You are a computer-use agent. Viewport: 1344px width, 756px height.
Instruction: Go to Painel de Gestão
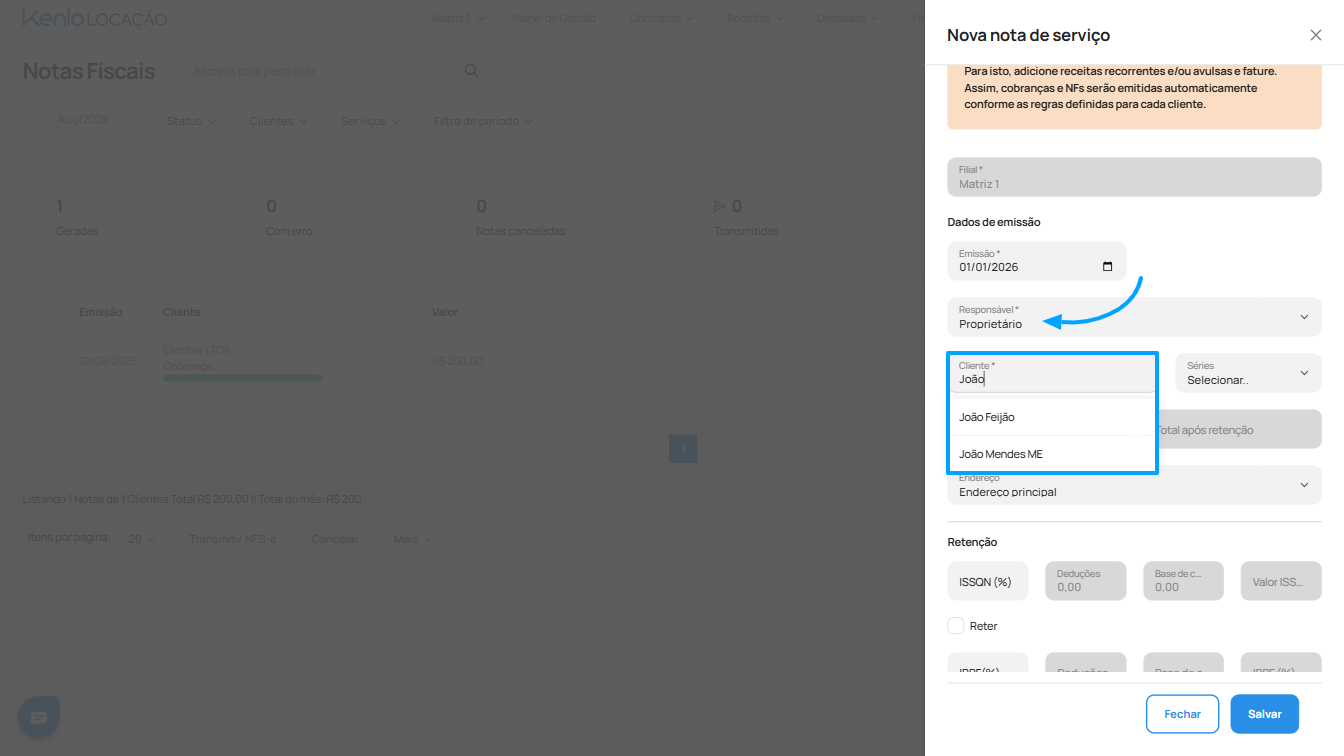pos(554,18)
